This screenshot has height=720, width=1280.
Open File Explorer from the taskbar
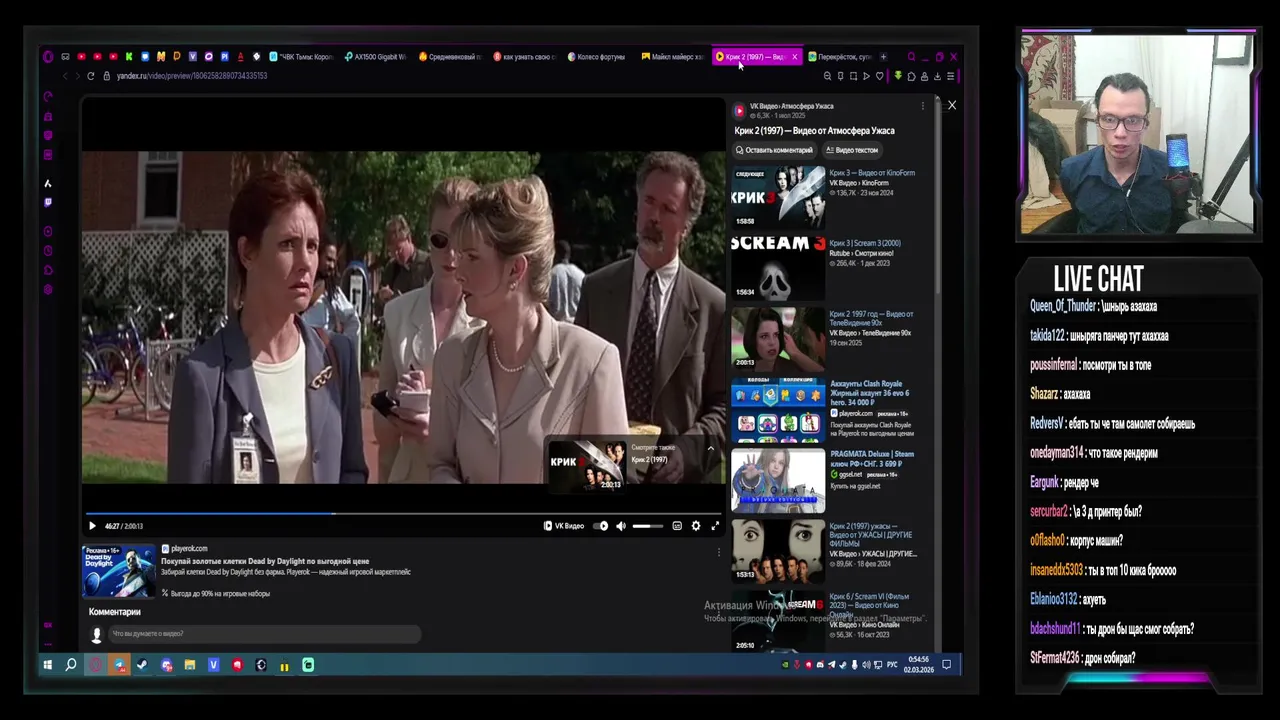coord(190,665)
